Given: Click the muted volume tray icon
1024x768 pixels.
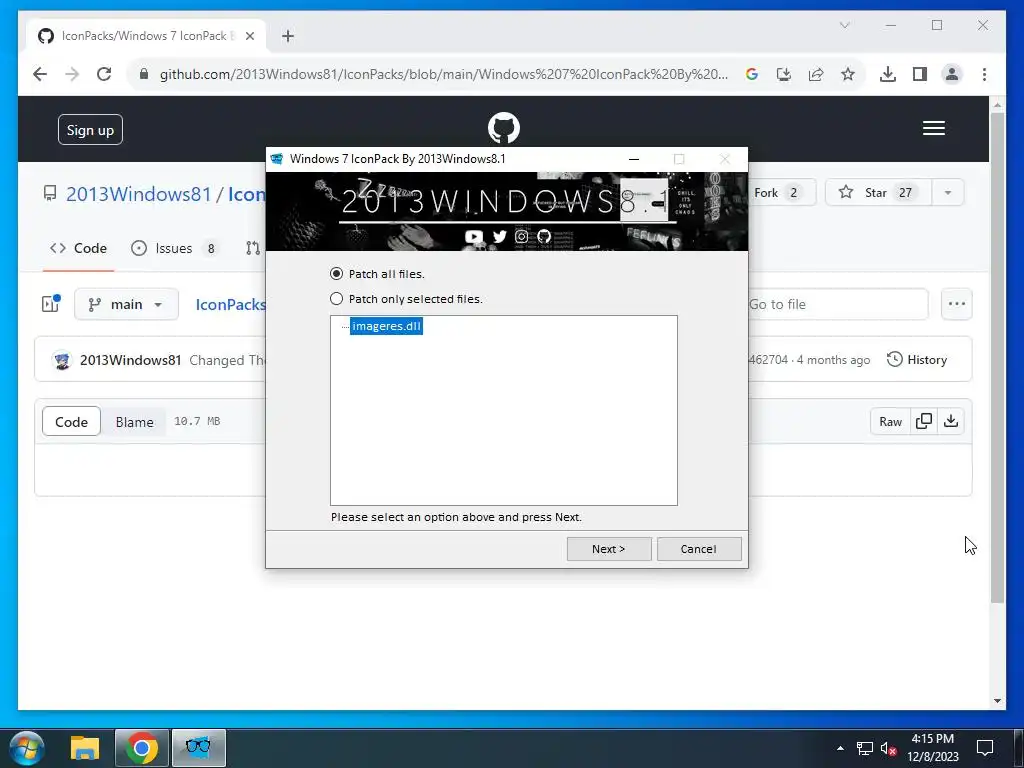Looking at the screenshot, I should [x=888, y=748].
